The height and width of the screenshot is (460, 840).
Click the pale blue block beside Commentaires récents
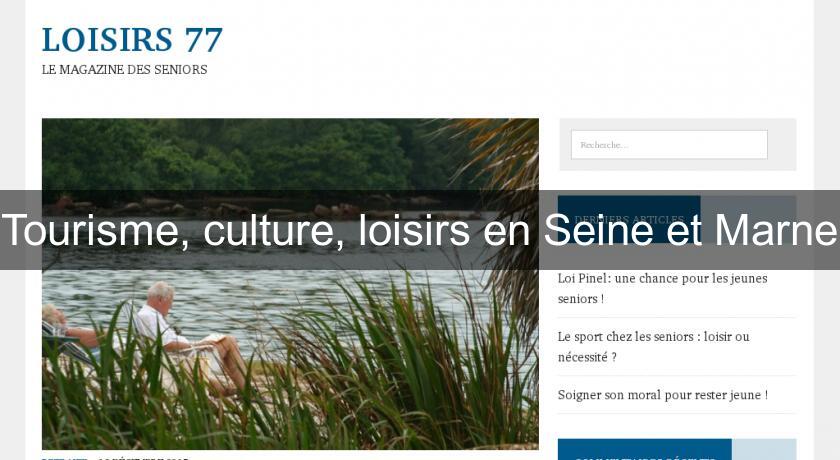coord(764,450)
